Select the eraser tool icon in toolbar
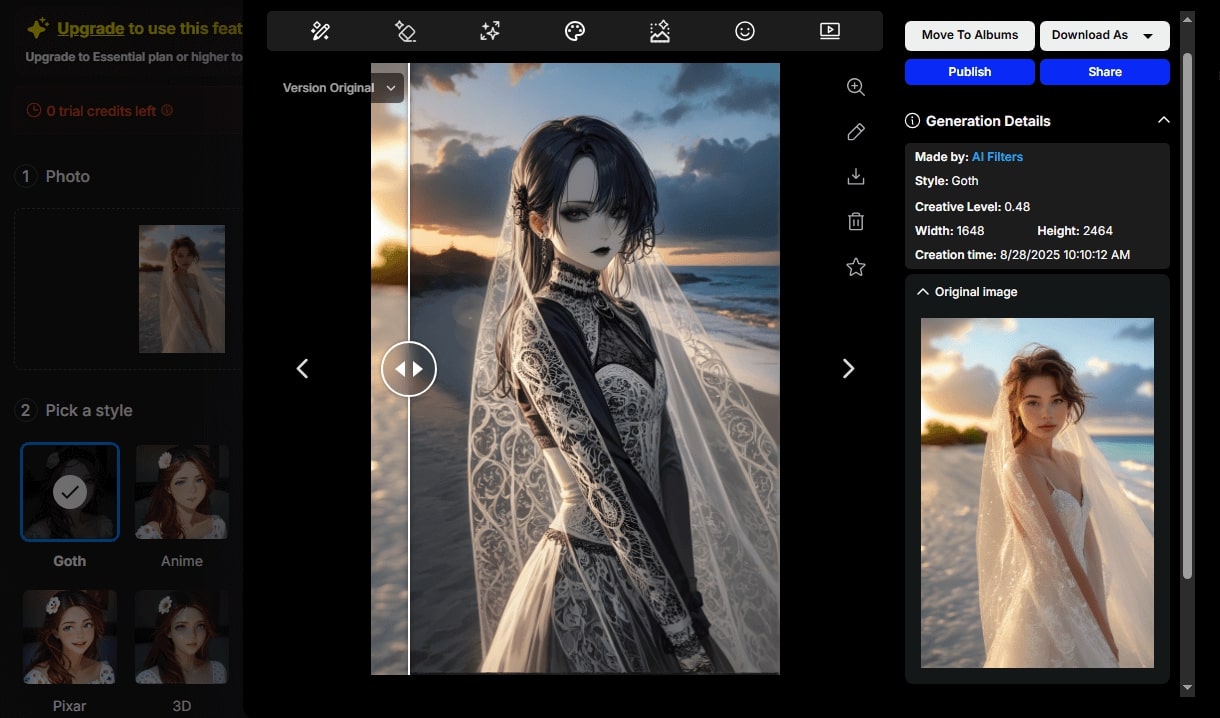Image resolution: width=1220 pixels, height=718 pixels. click(405, 31)
